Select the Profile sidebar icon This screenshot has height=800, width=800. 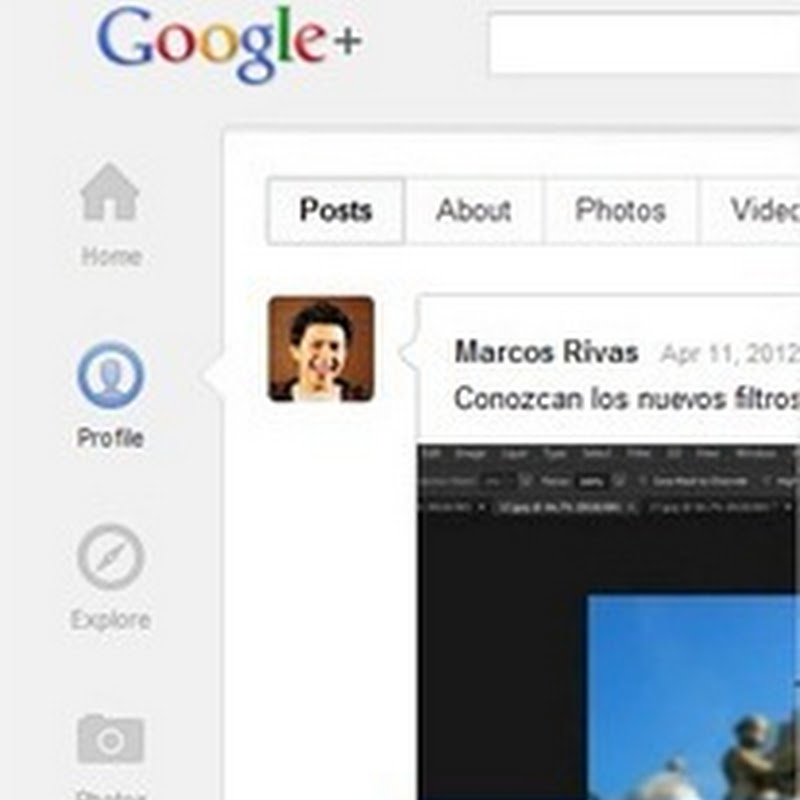[x=111, y=376]
